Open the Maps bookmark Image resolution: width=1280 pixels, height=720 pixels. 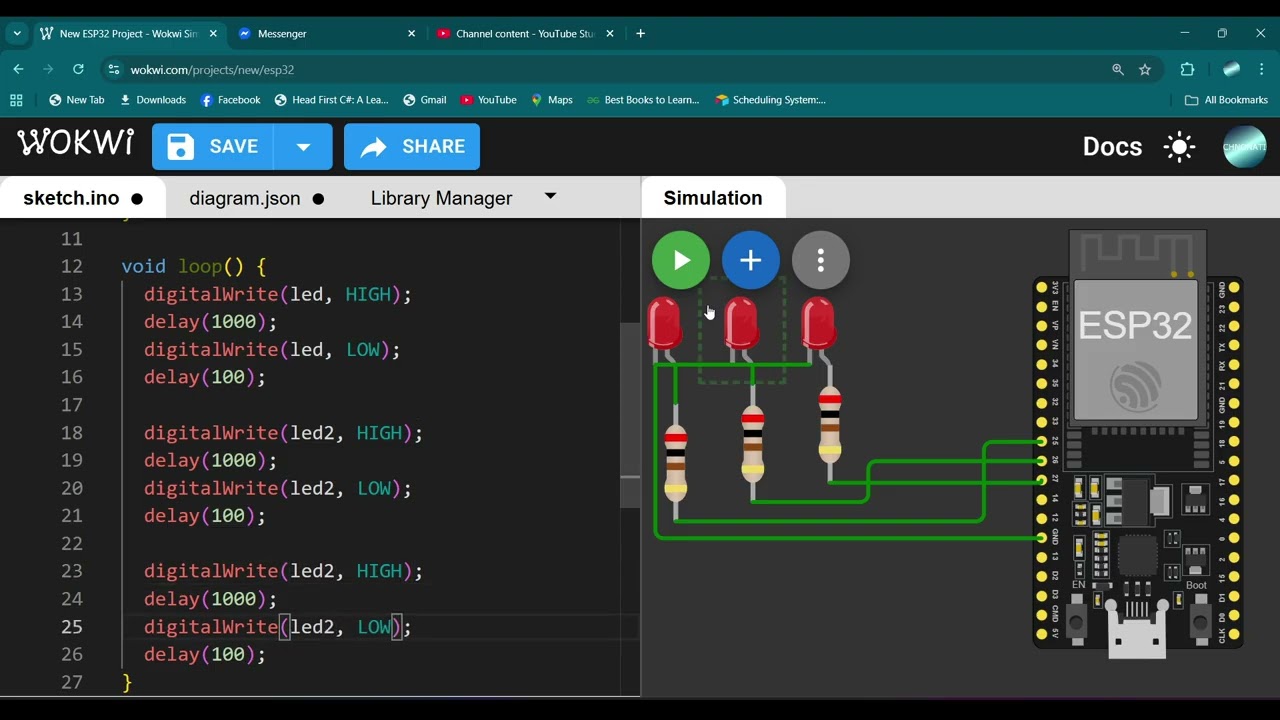click(551, 100)
